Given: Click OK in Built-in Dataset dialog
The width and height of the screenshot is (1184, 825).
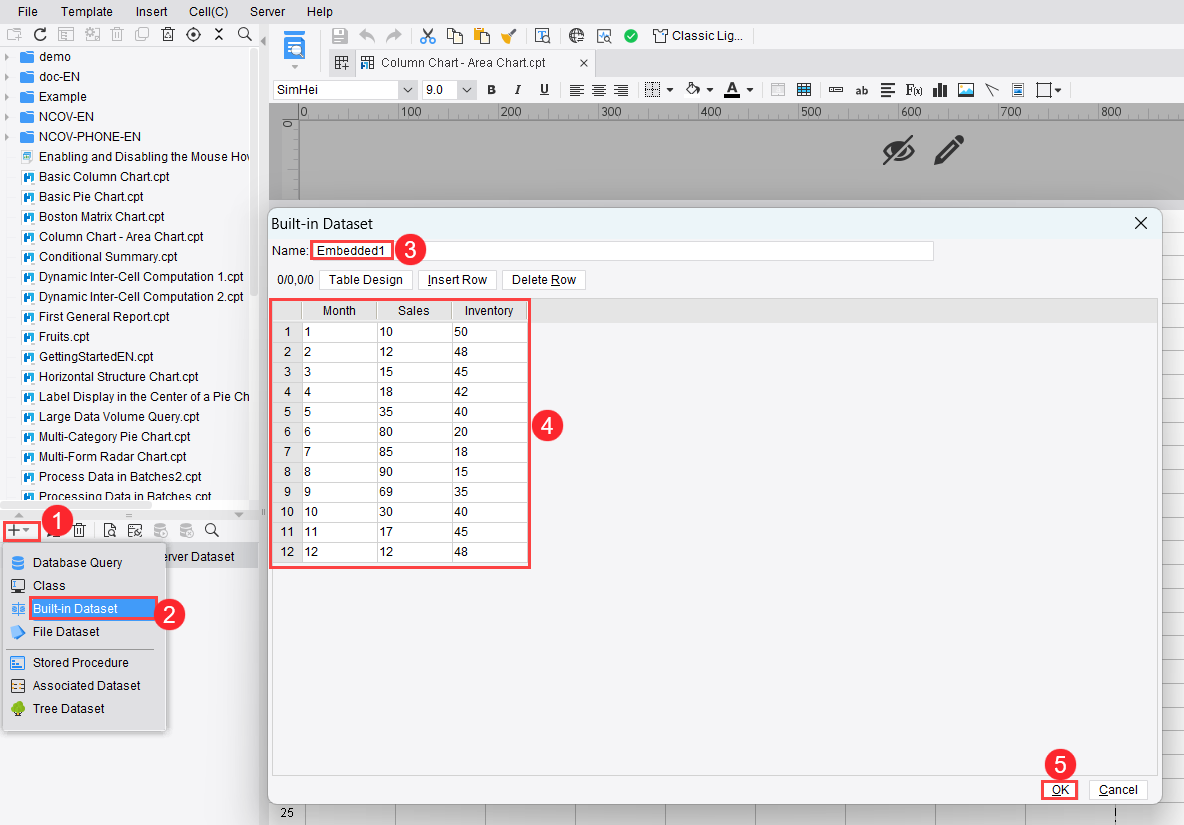Looking at the screenshot, I should (1060, 790).
